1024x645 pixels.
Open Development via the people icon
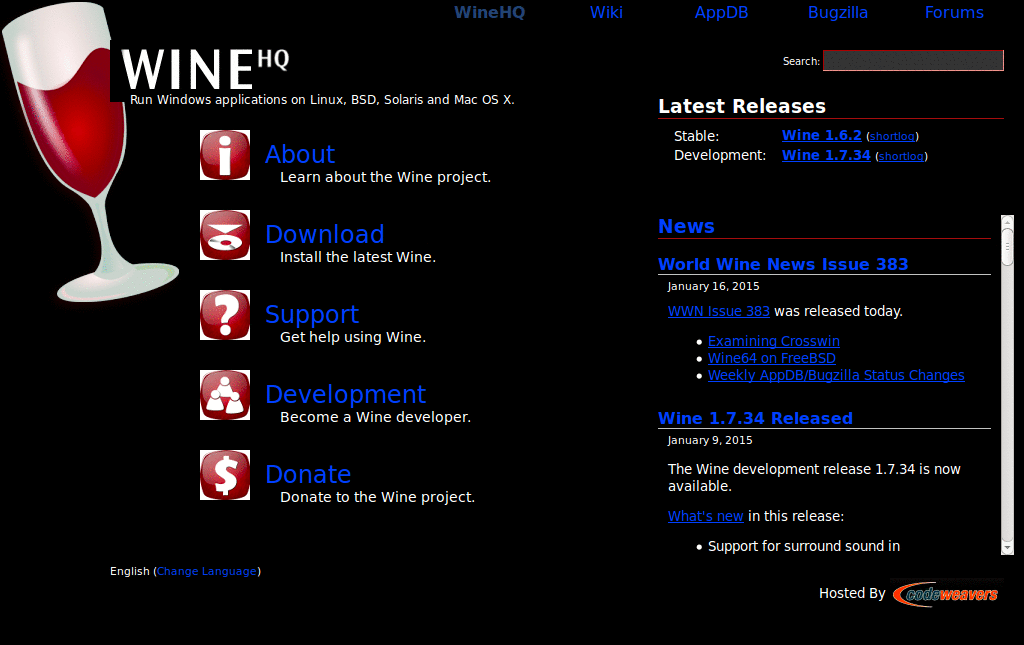224,394
